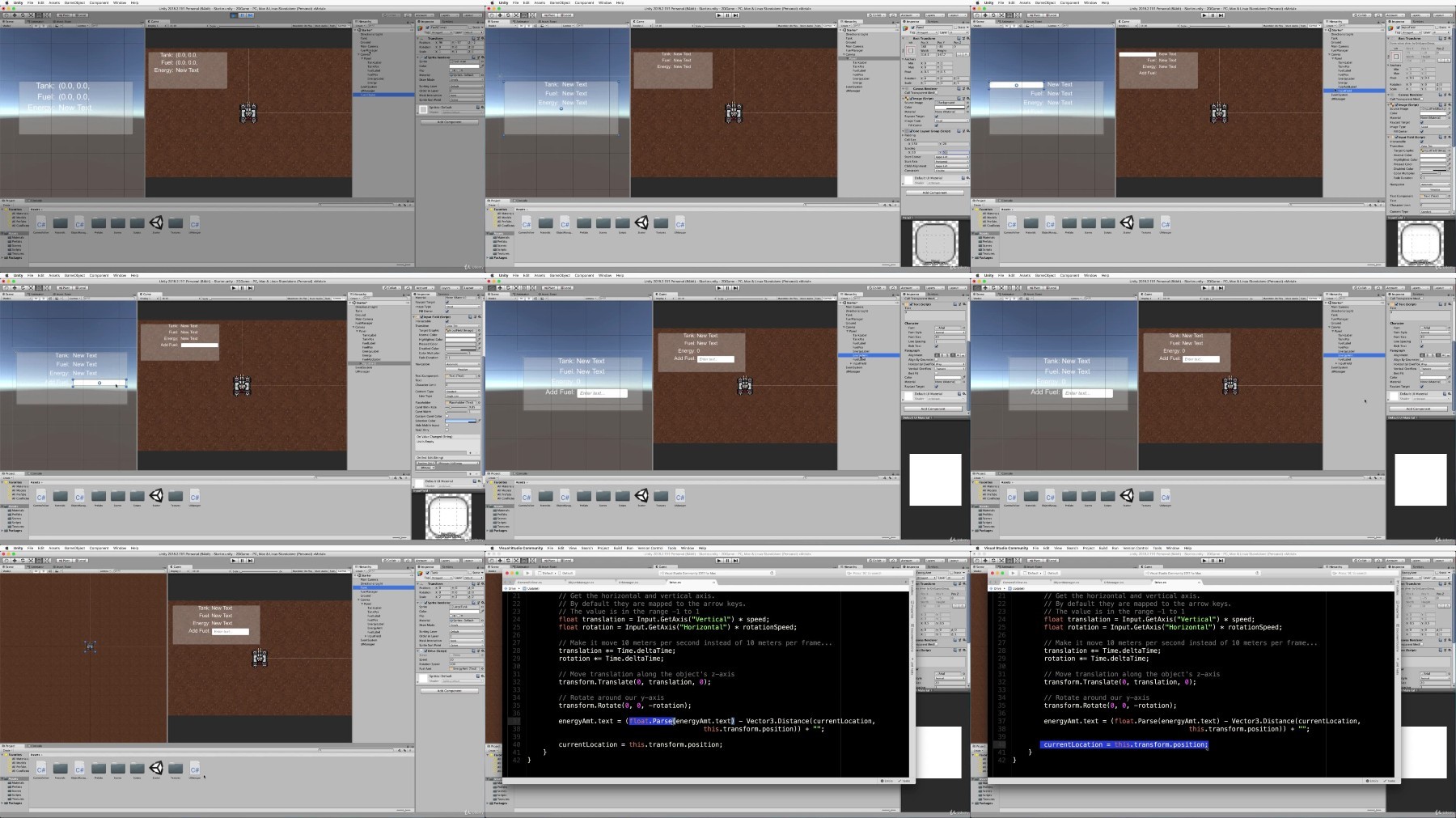Viewport: 1456px width, 818px height.
Task: Open the Line Type dropdown in middle-left frame
Action: click(x=463, y=396)
